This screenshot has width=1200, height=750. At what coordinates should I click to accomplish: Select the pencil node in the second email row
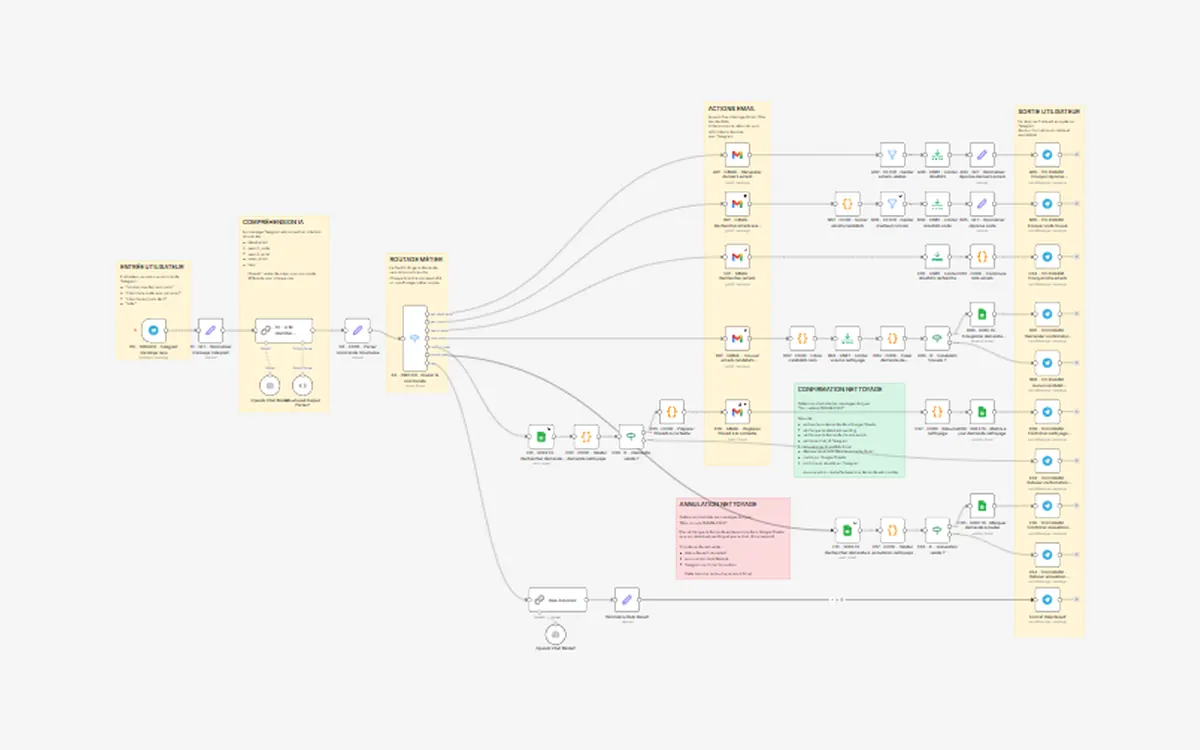pyautogui.click(x=983, y=204)
